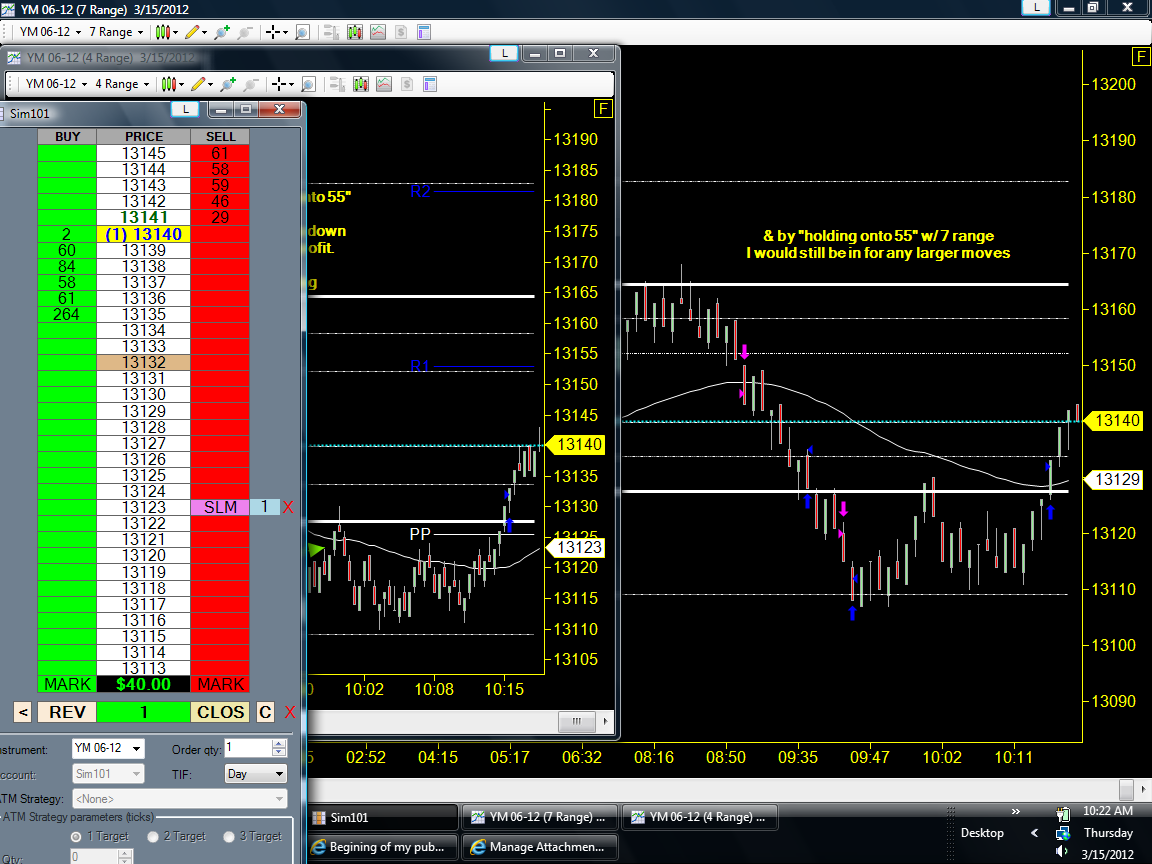Open properties icon in 4 Range toolbar
The image size is (1152, 864).
[431, 84]
